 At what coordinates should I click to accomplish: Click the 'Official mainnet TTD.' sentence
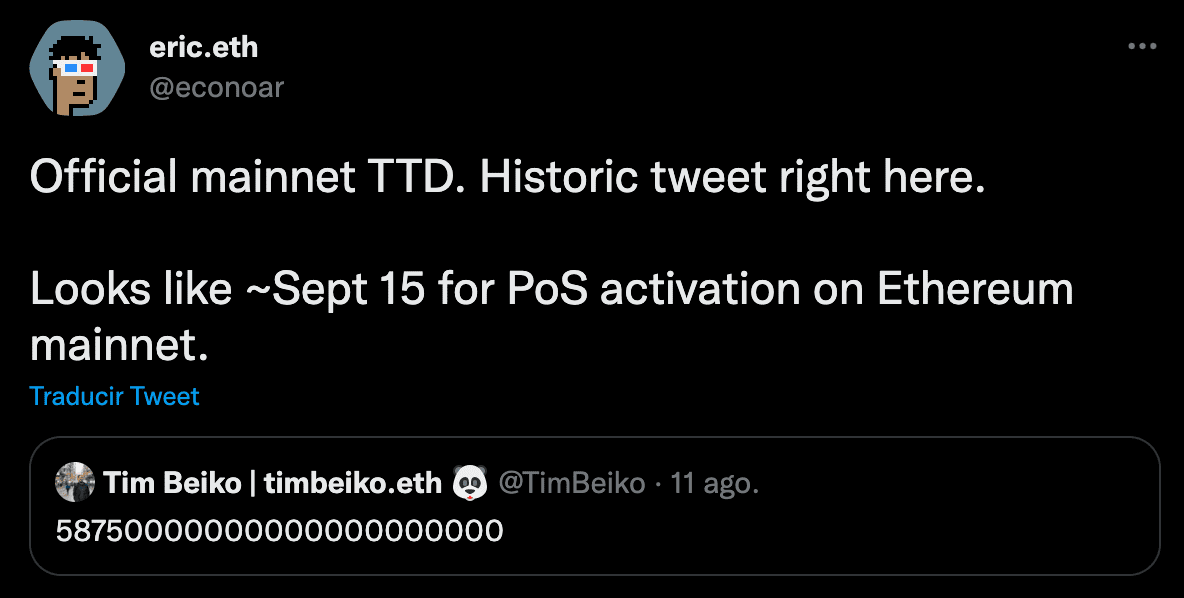click(248, 179)
